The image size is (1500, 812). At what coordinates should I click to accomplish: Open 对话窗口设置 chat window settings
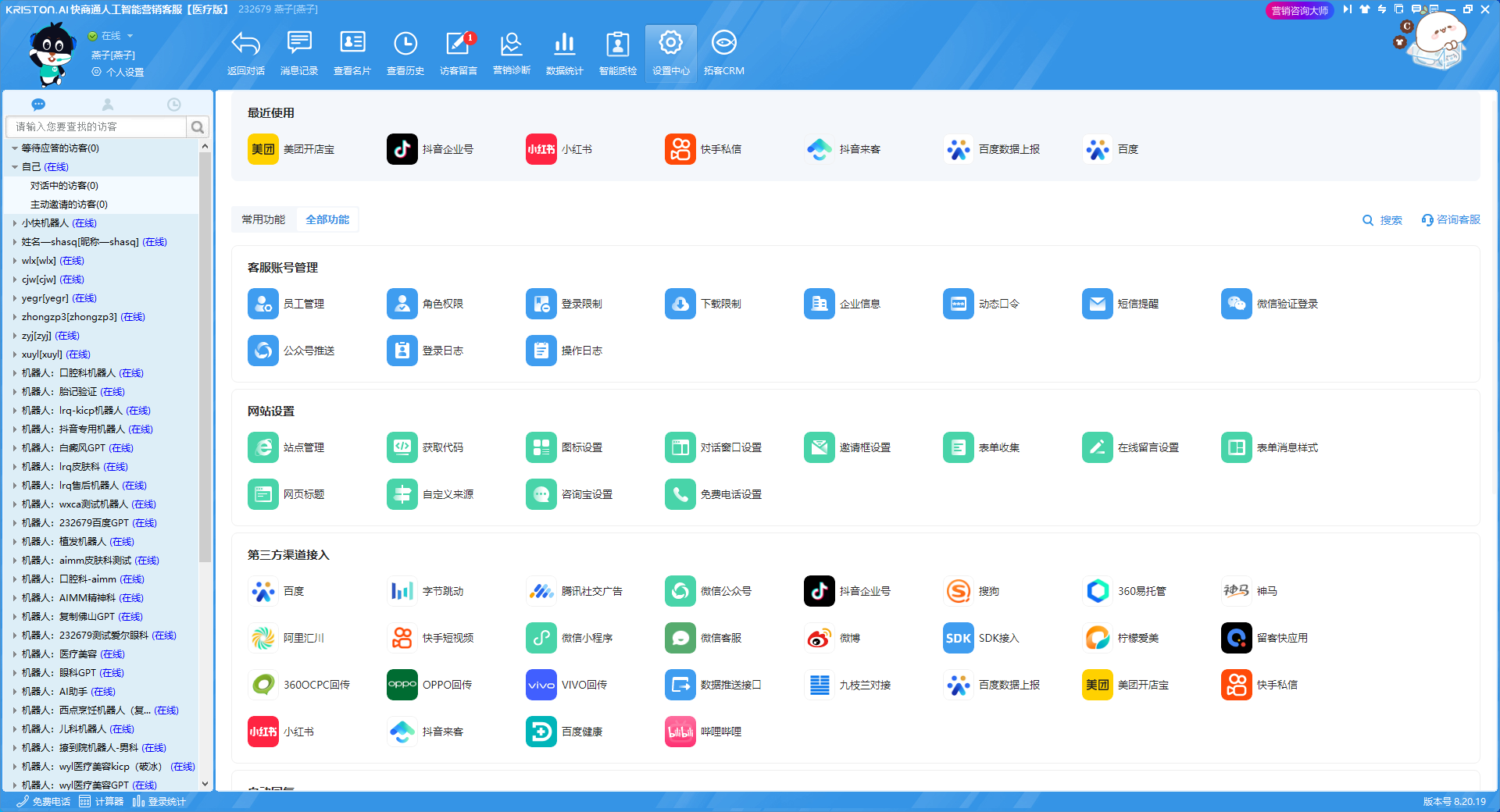[713, 447]
